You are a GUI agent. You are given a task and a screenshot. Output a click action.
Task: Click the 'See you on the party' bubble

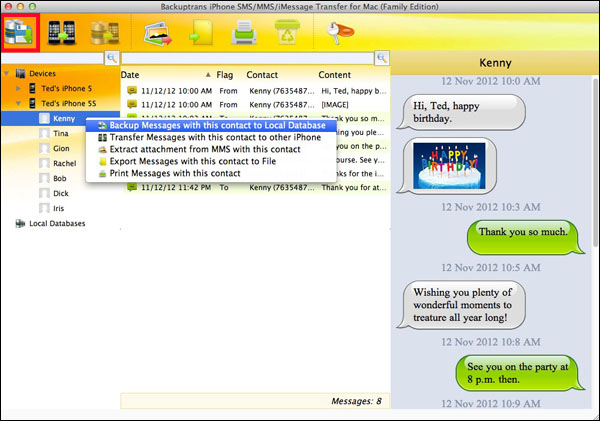click(520, 373)
